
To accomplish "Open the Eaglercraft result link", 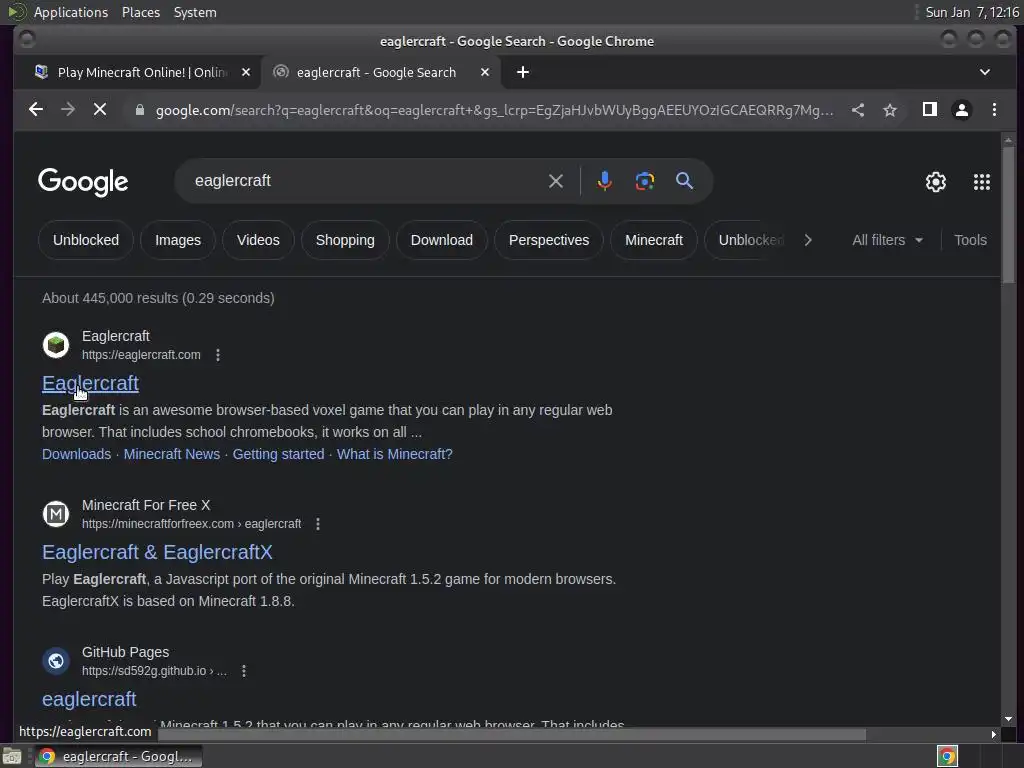I will [x=90, y=383].
